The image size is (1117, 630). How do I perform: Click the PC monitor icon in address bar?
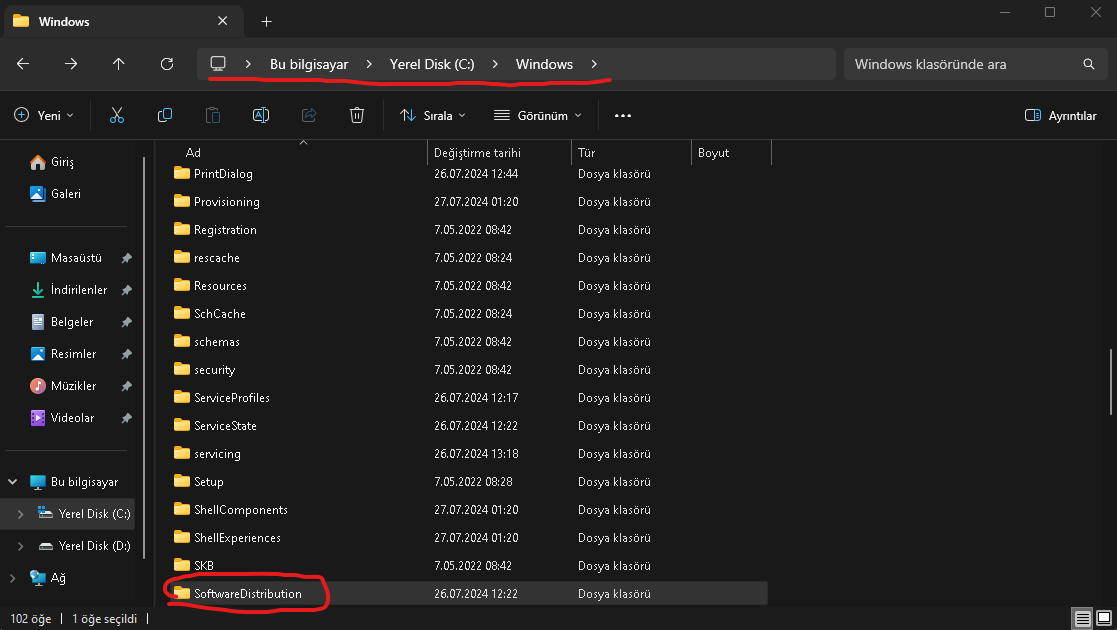(218, 63)
